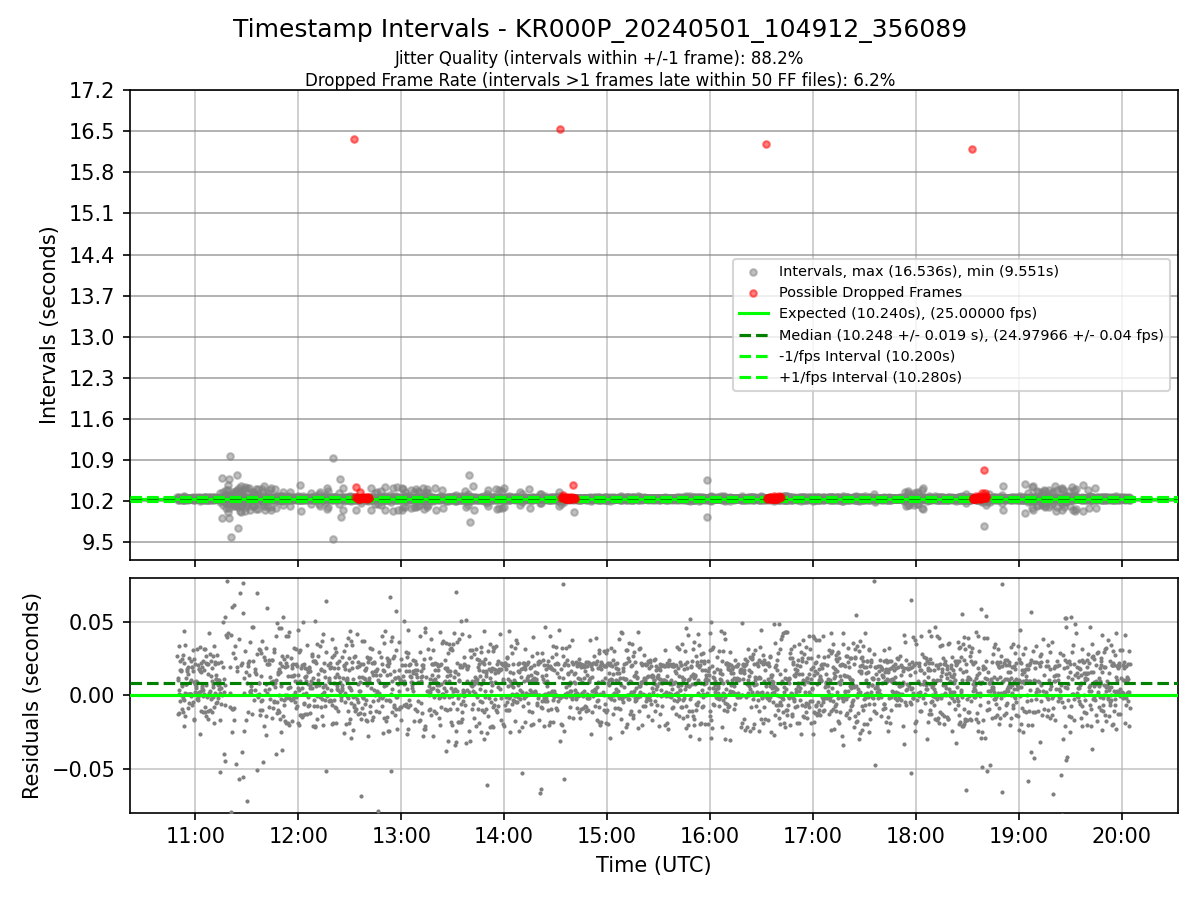
Task: Click the red outlier point near 12:30
Action: click(x=354, y=139)
